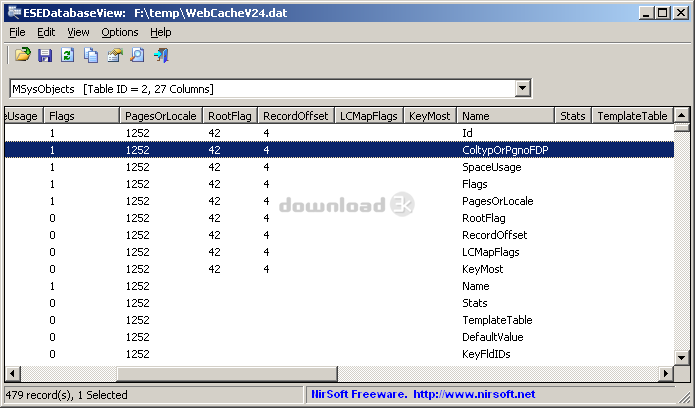Click the Copy selected items icon
This screenshot has width=695, height=408.
click(x=91, y=55)
